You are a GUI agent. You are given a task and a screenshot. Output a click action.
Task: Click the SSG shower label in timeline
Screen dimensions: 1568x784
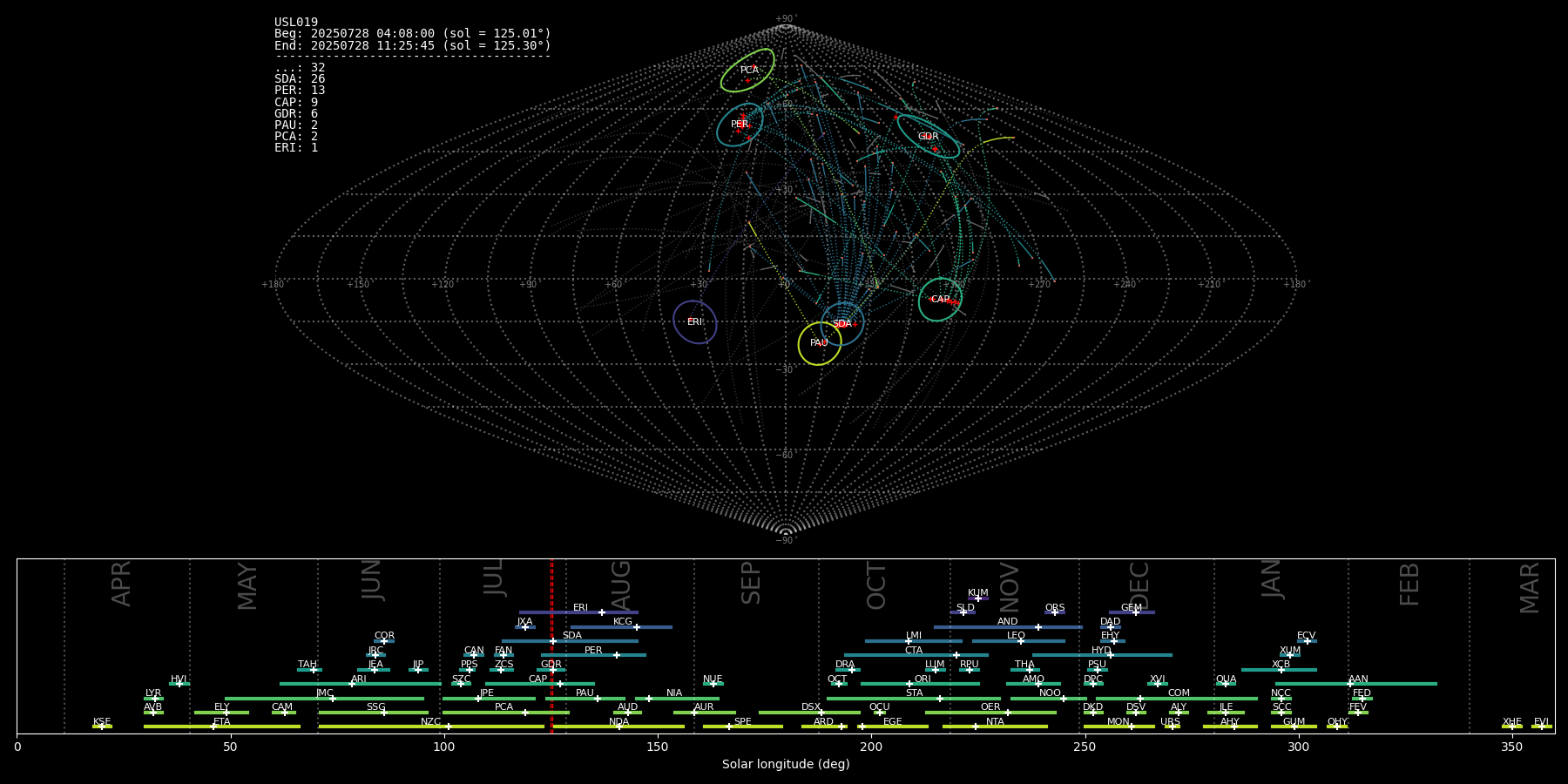pos(376,707)
